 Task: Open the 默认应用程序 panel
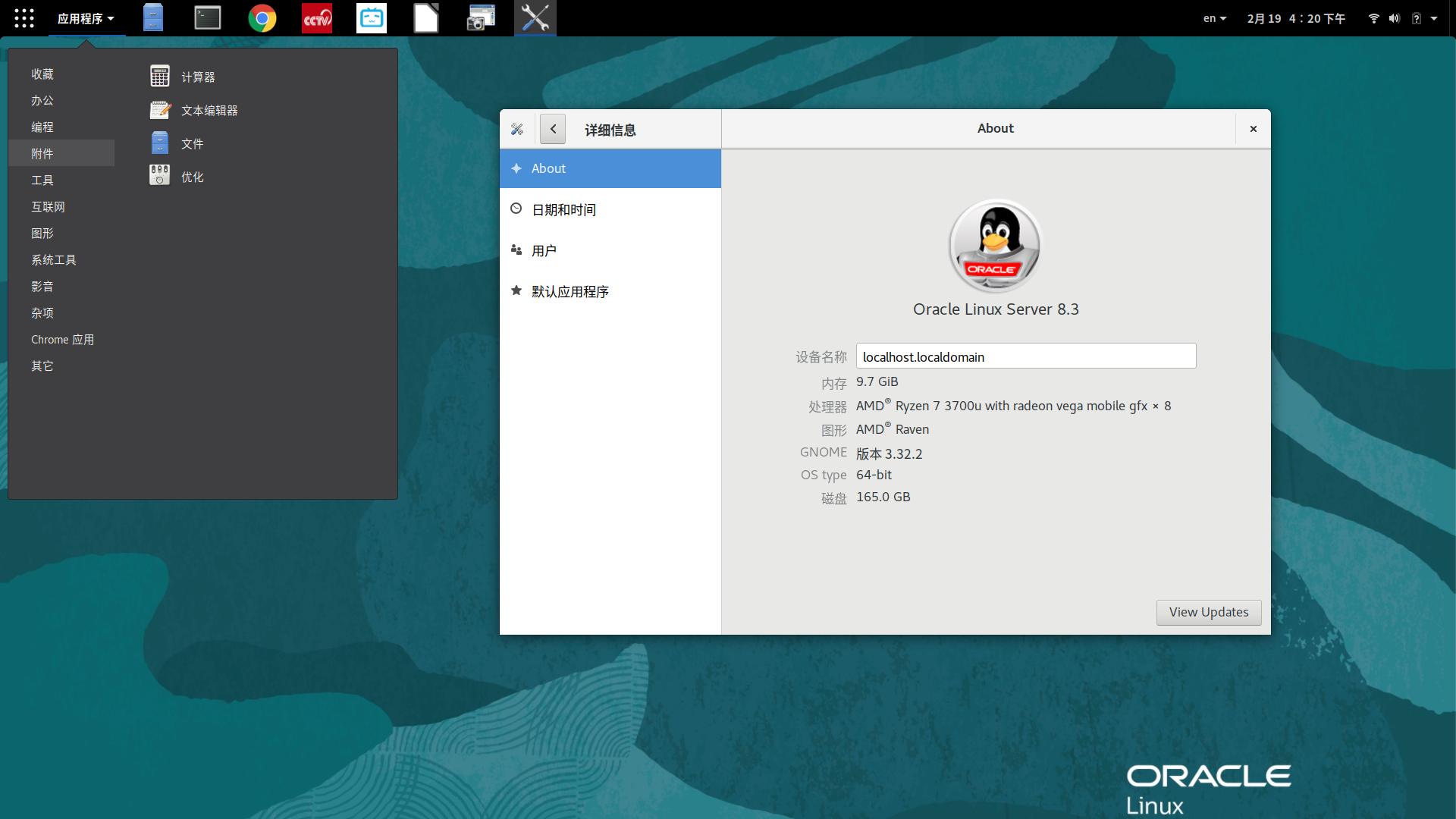point(610,291)
